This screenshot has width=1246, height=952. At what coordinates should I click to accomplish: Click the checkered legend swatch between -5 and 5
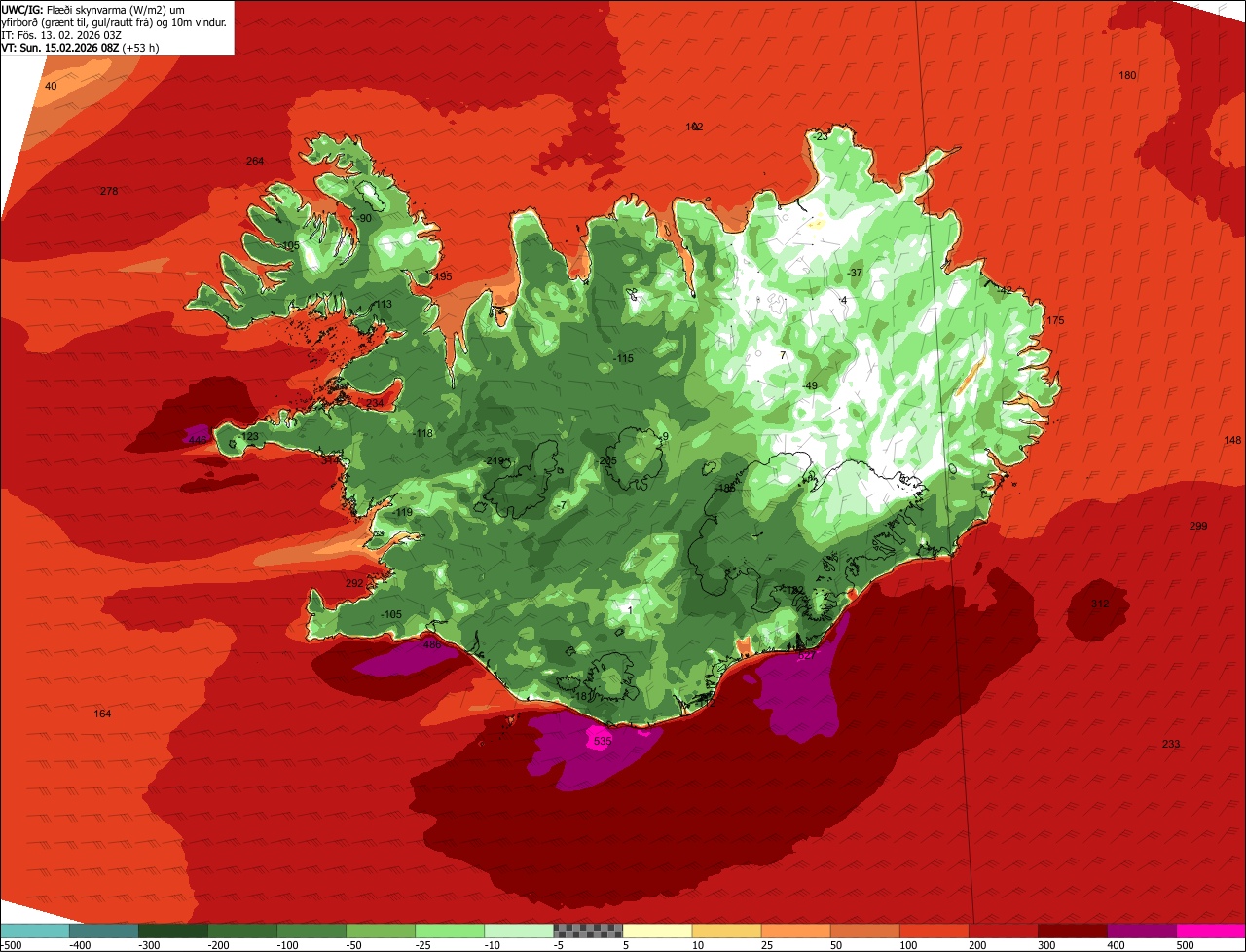pyautogui.click(x=588, y=931)
